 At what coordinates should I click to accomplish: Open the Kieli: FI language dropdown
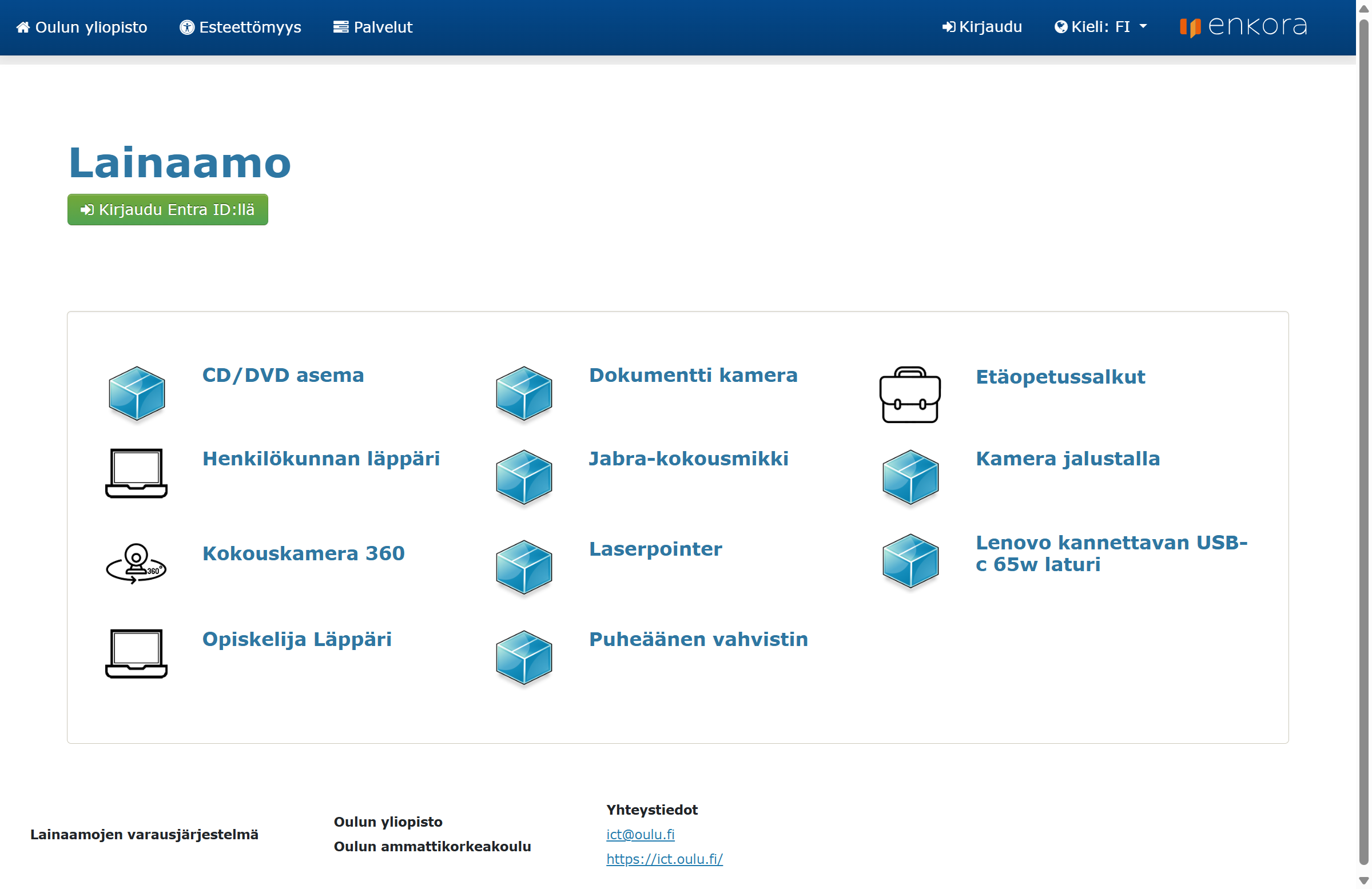pos(1100,27)
